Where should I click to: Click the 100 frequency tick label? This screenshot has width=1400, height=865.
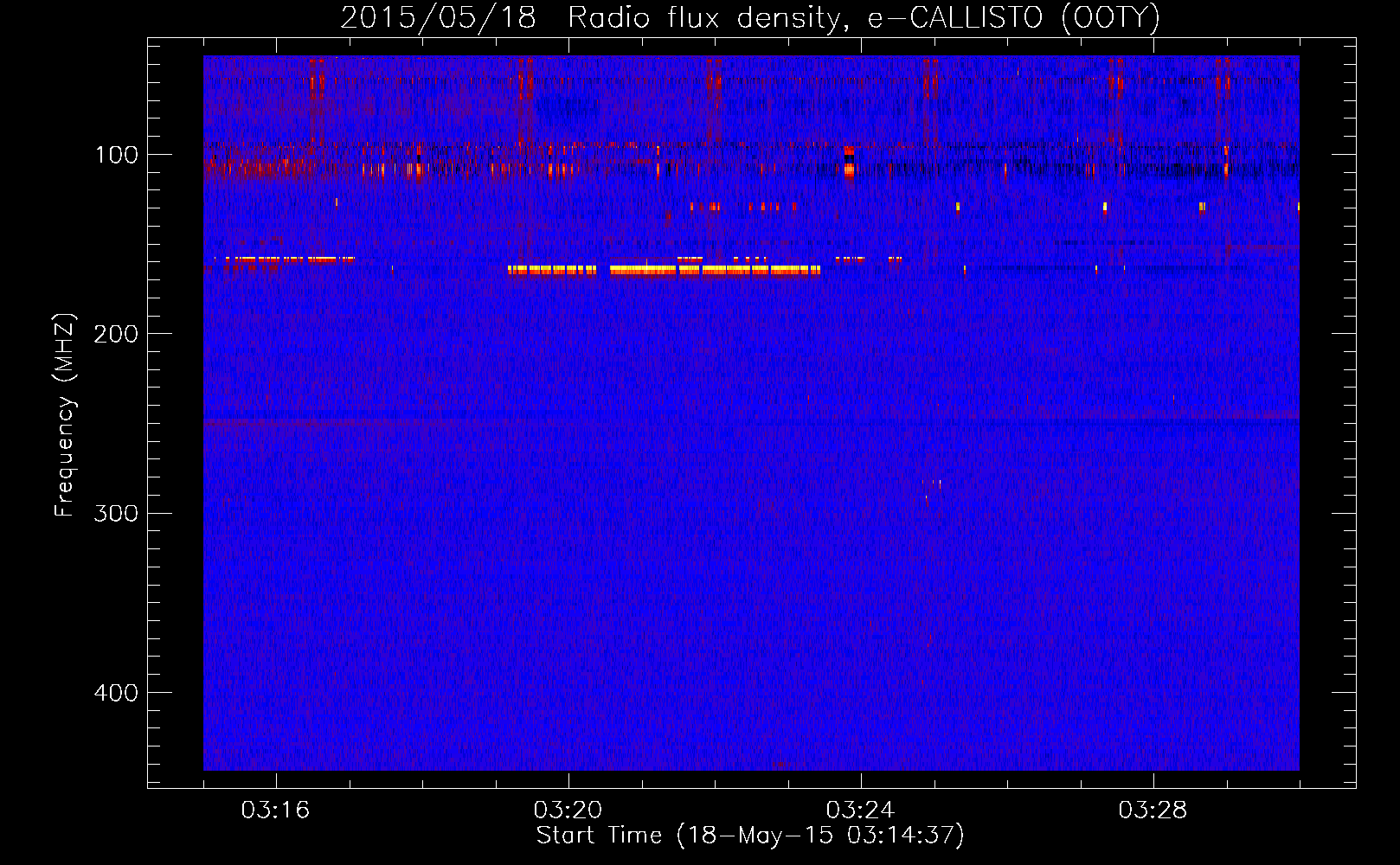pyautogui.click(x=117, y=155)
